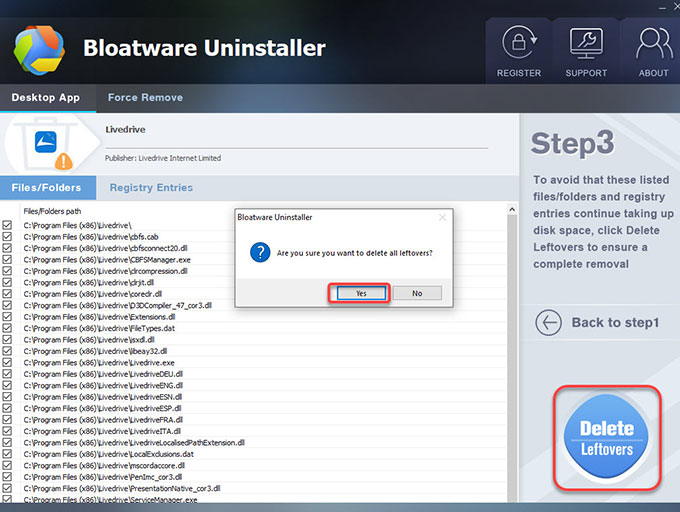Toggle checkbox for libeay32.dll

click(x=7, y=351)
